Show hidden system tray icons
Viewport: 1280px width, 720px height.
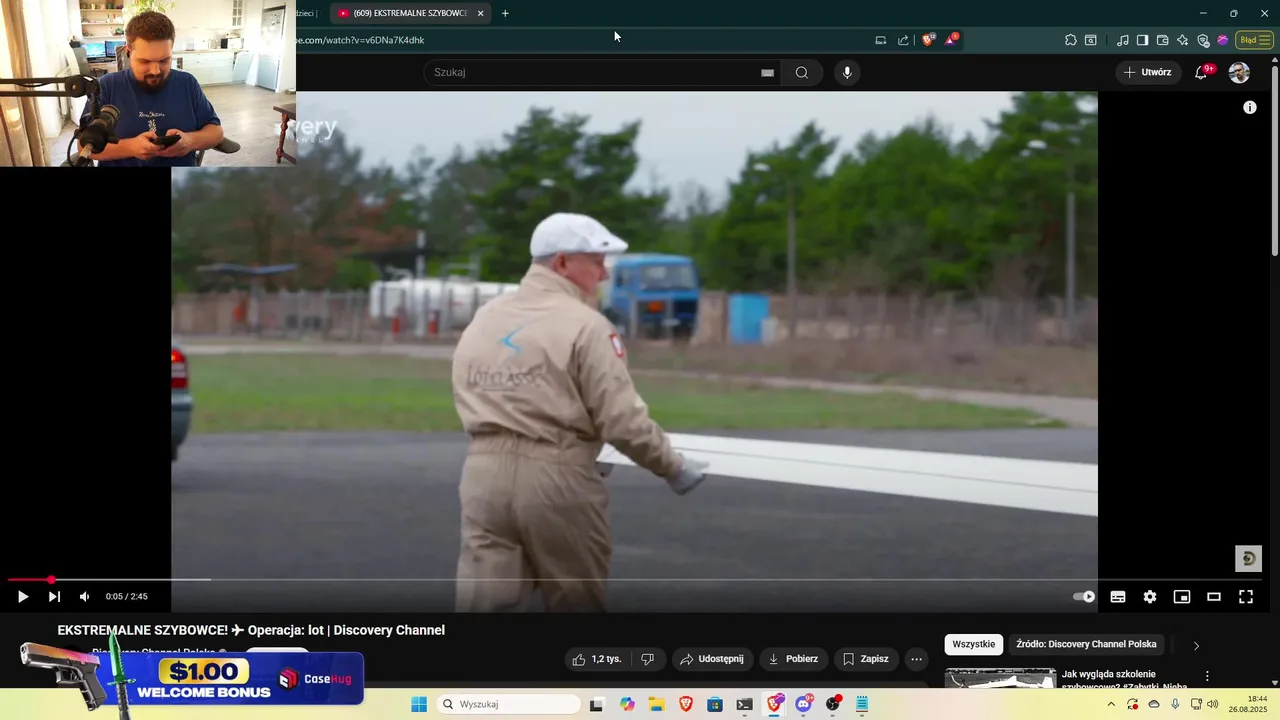point(1111,704)
